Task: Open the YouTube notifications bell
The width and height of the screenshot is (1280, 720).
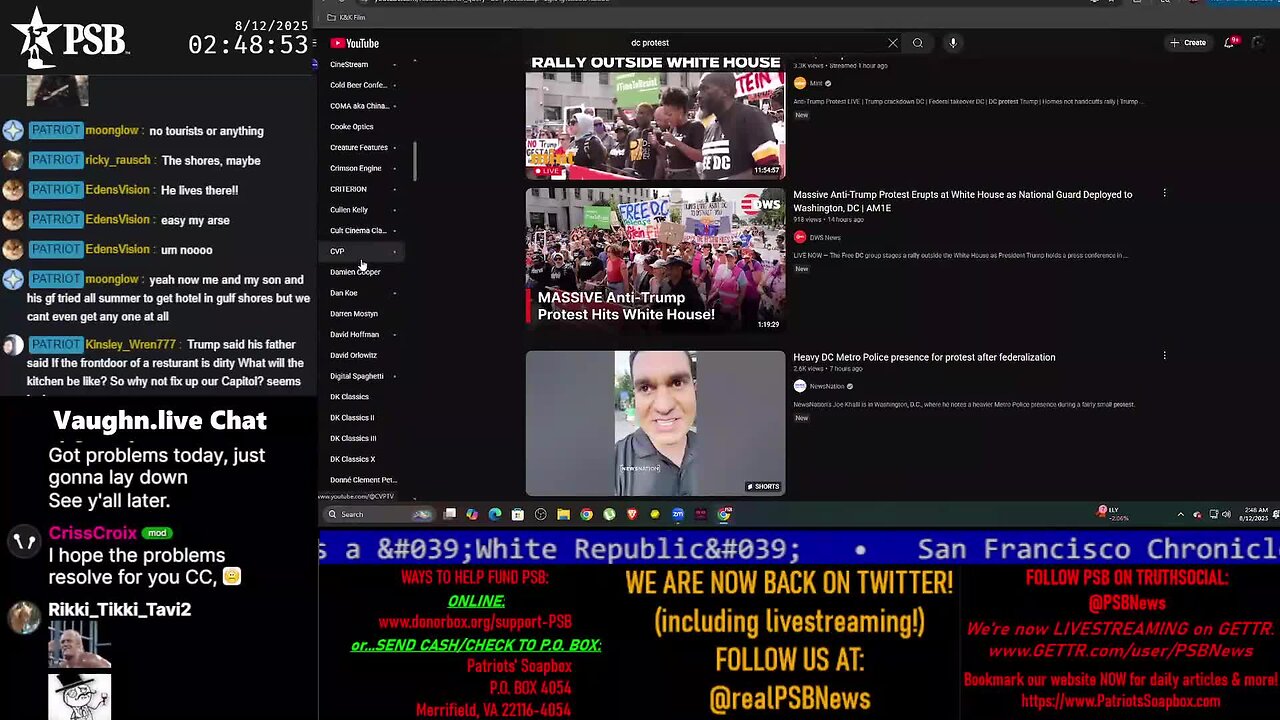Action: (1229, 43)
